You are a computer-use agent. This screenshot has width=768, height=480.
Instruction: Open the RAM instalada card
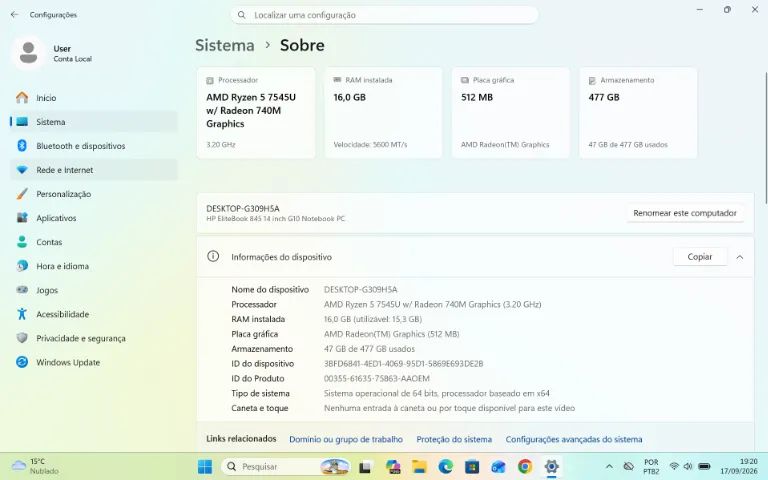383,113
